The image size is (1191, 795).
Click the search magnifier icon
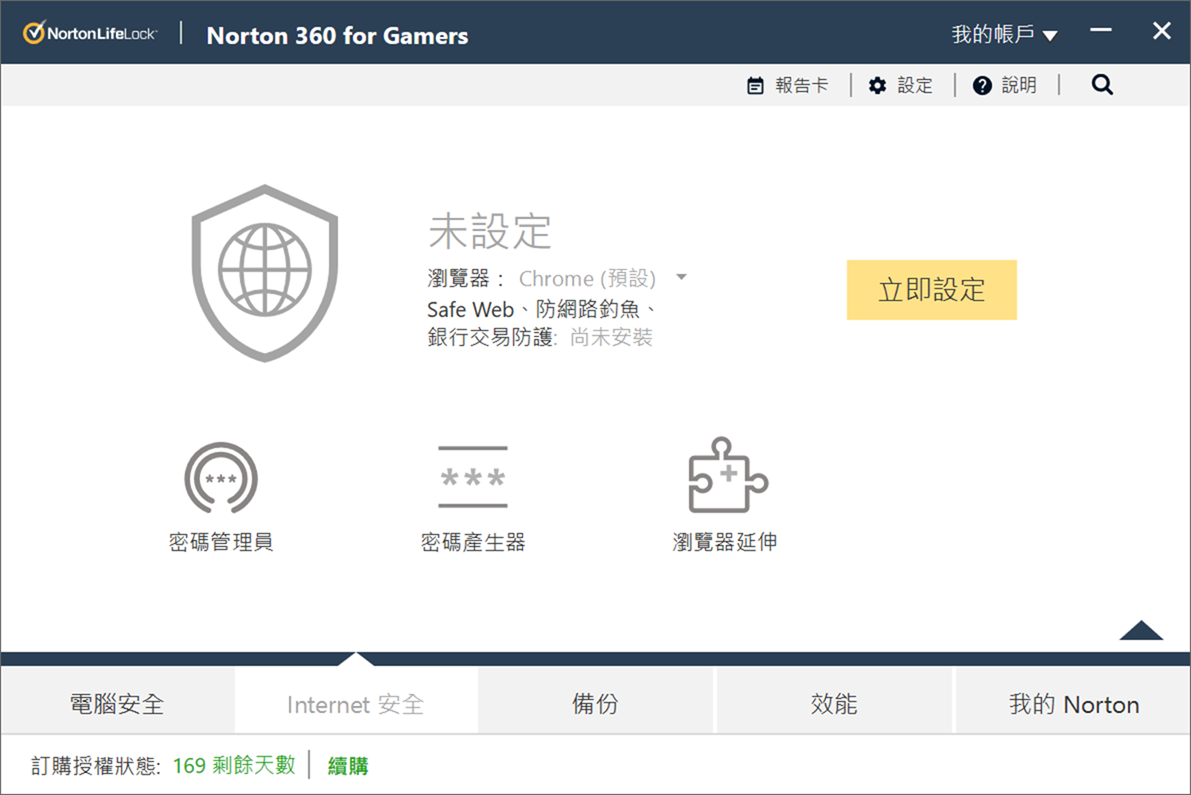click(x=1102, y=85)
